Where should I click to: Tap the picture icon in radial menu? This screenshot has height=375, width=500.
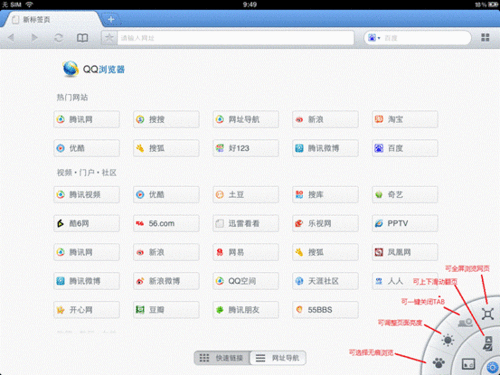468,364
